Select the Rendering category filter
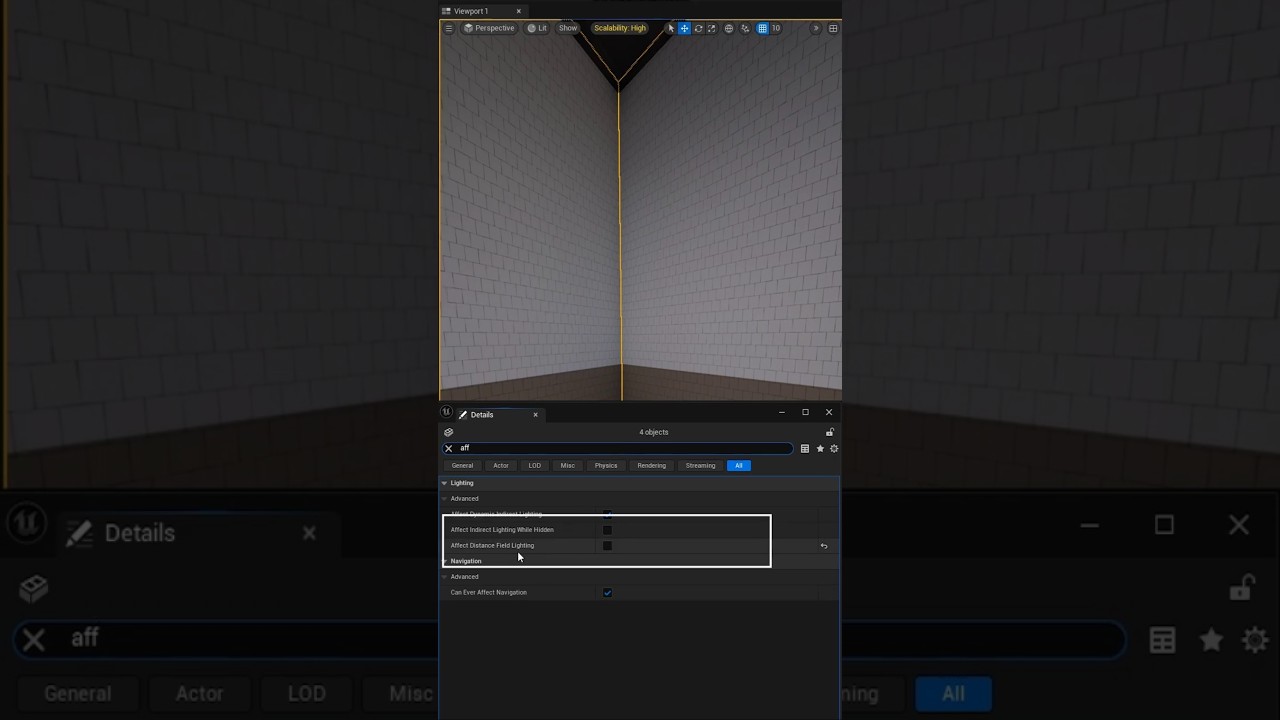 pyautogui.click(x=652, y=465)
